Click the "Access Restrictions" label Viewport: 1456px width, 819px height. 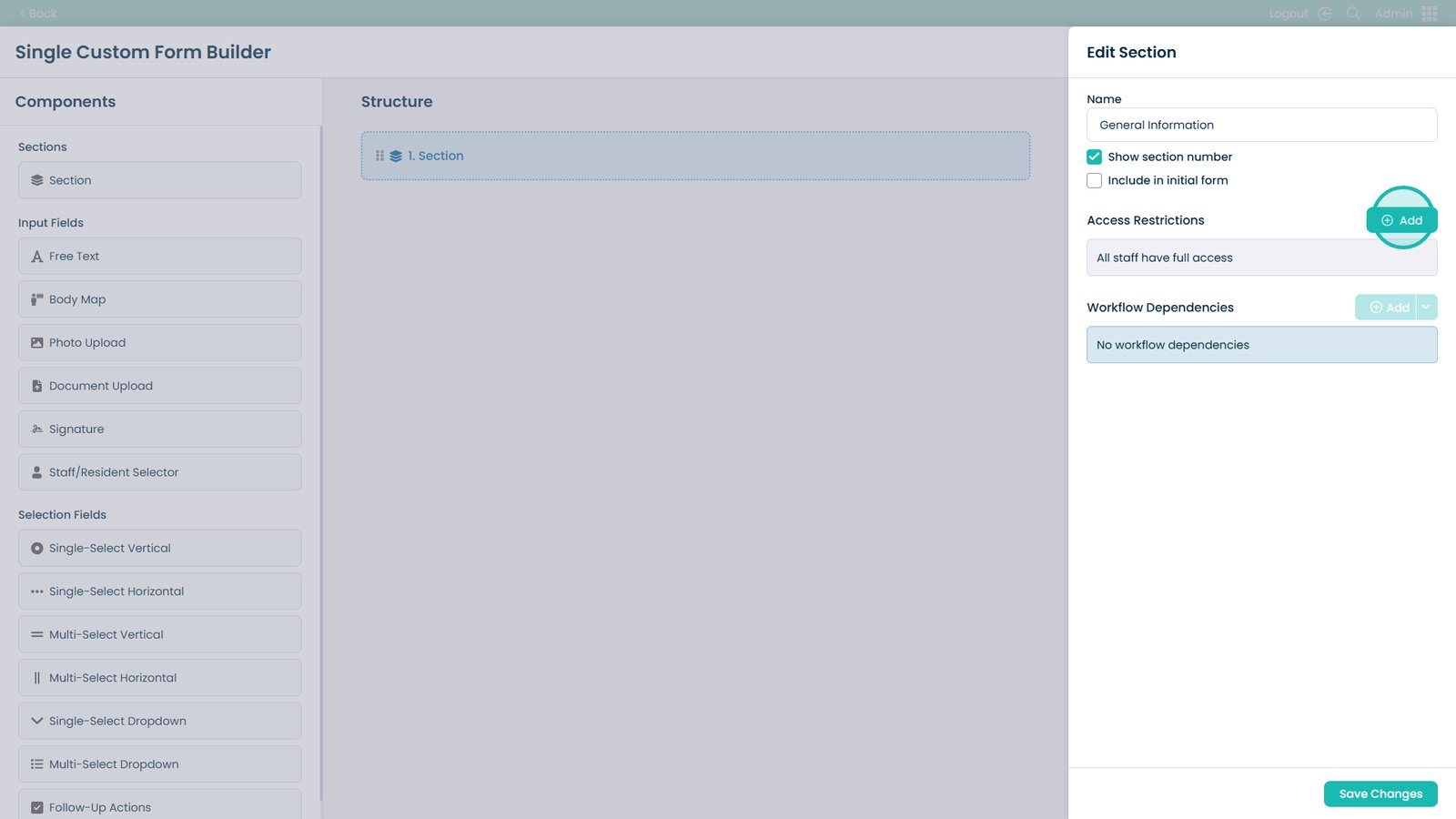point(1146,220)
